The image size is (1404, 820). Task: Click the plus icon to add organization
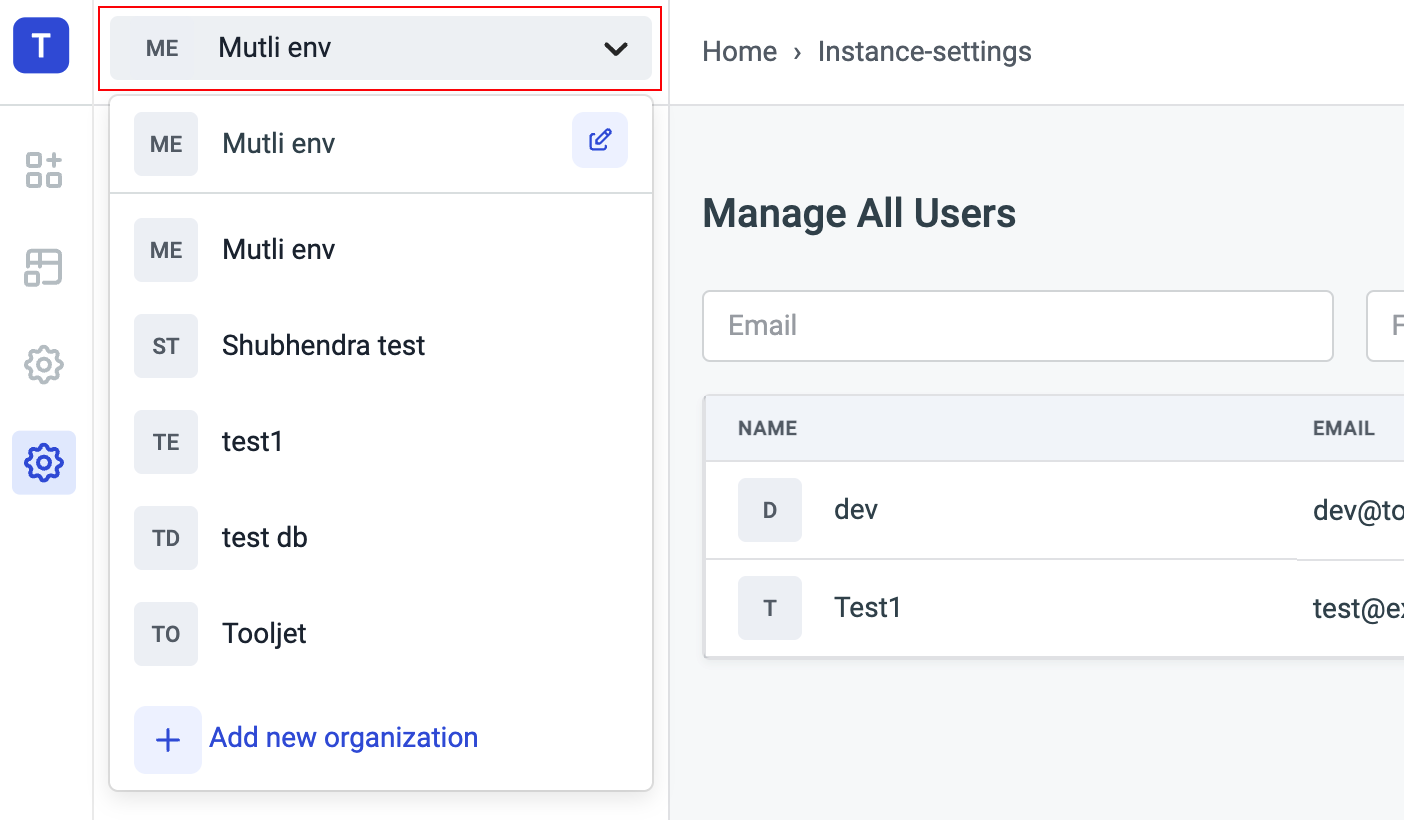pos(168,740)
